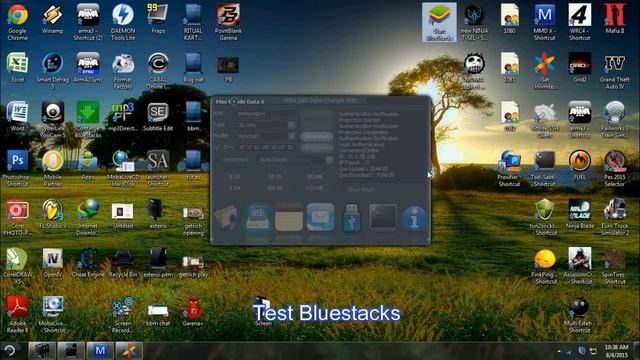Select the bbm chat file icon
This screenshot has height=360, width=640.
[158, 314]
